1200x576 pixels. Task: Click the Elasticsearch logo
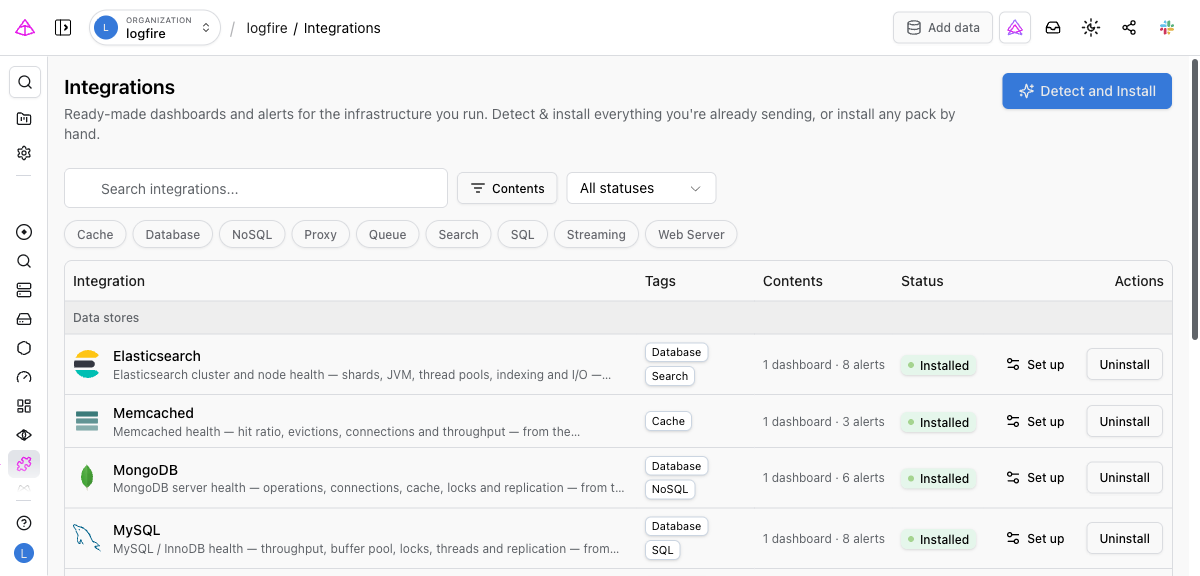[87, 365]
